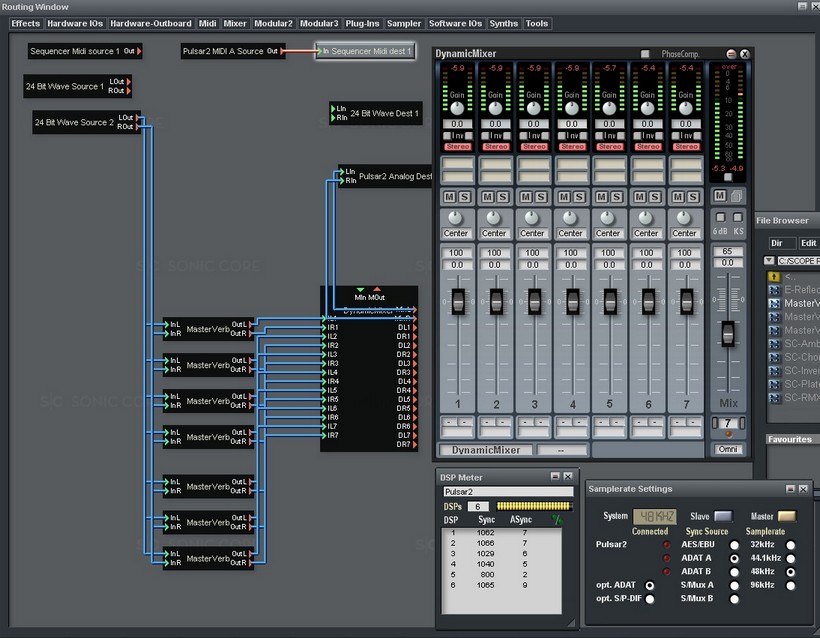Open the File Browser path dropdown arrow
Viewport: 820px width, 638px height.
tap(769, 260)
